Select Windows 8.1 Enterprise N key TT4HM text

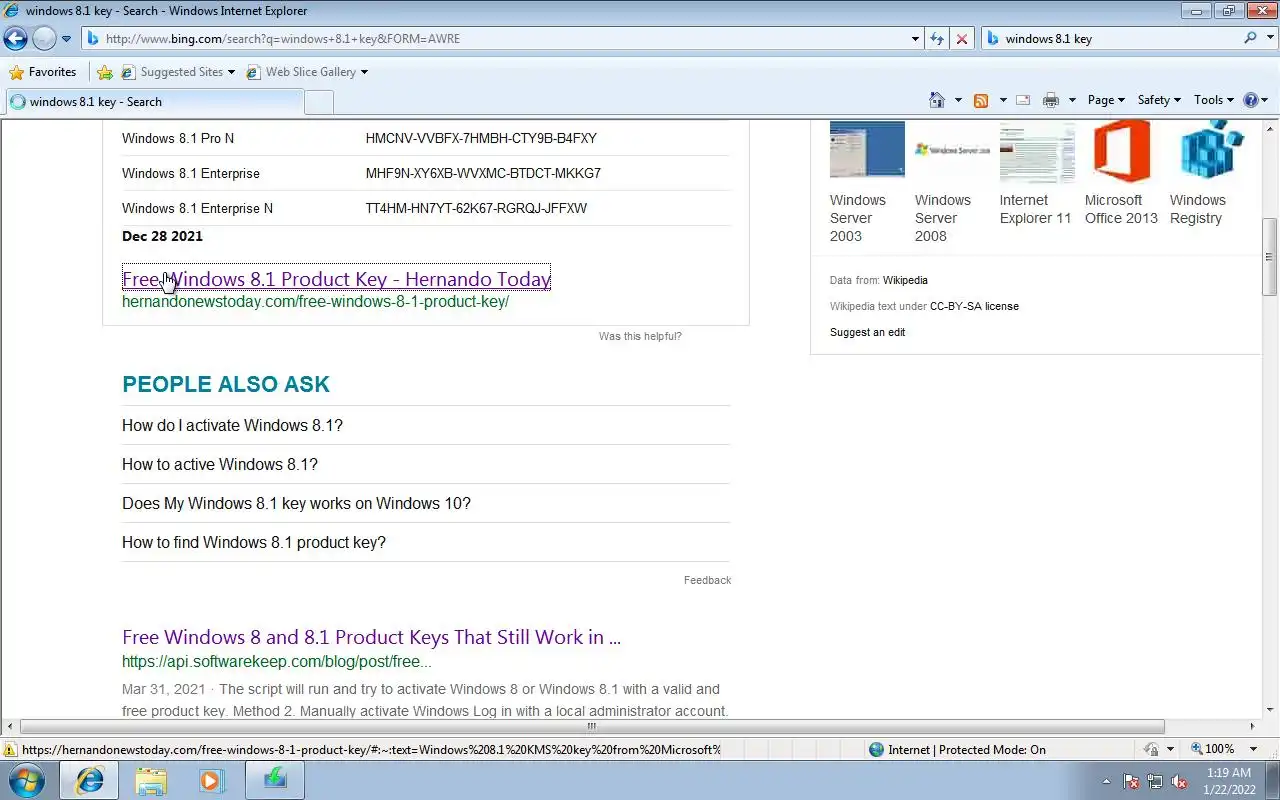coord(476,208)
